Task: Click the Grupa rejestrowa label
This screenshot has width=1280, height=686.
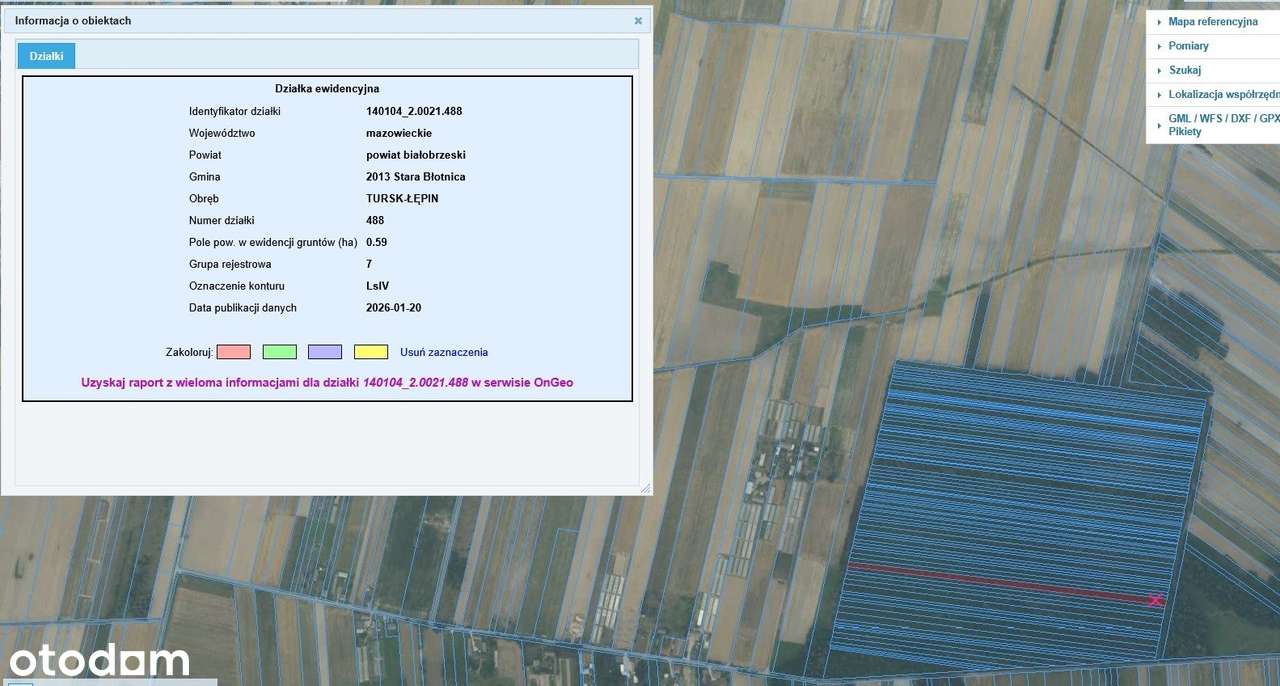Action: [x=230, y=264]
